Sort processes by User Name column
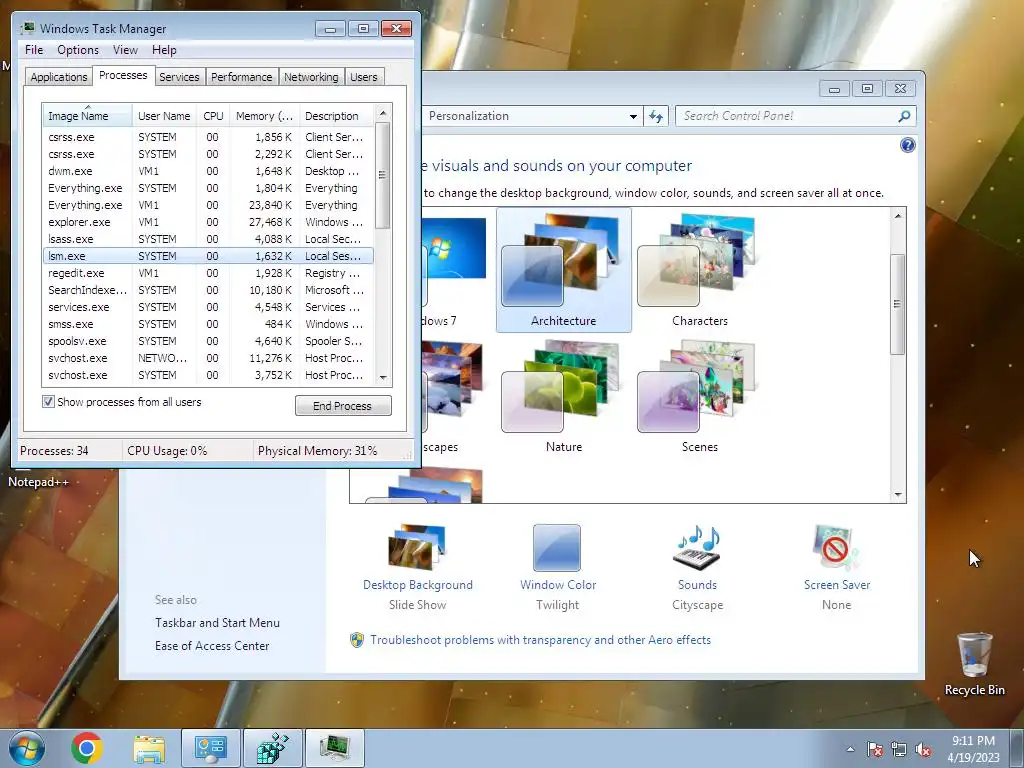This screenshot has height=768, width=1024. pyautogui.click(x=164, y=116)
